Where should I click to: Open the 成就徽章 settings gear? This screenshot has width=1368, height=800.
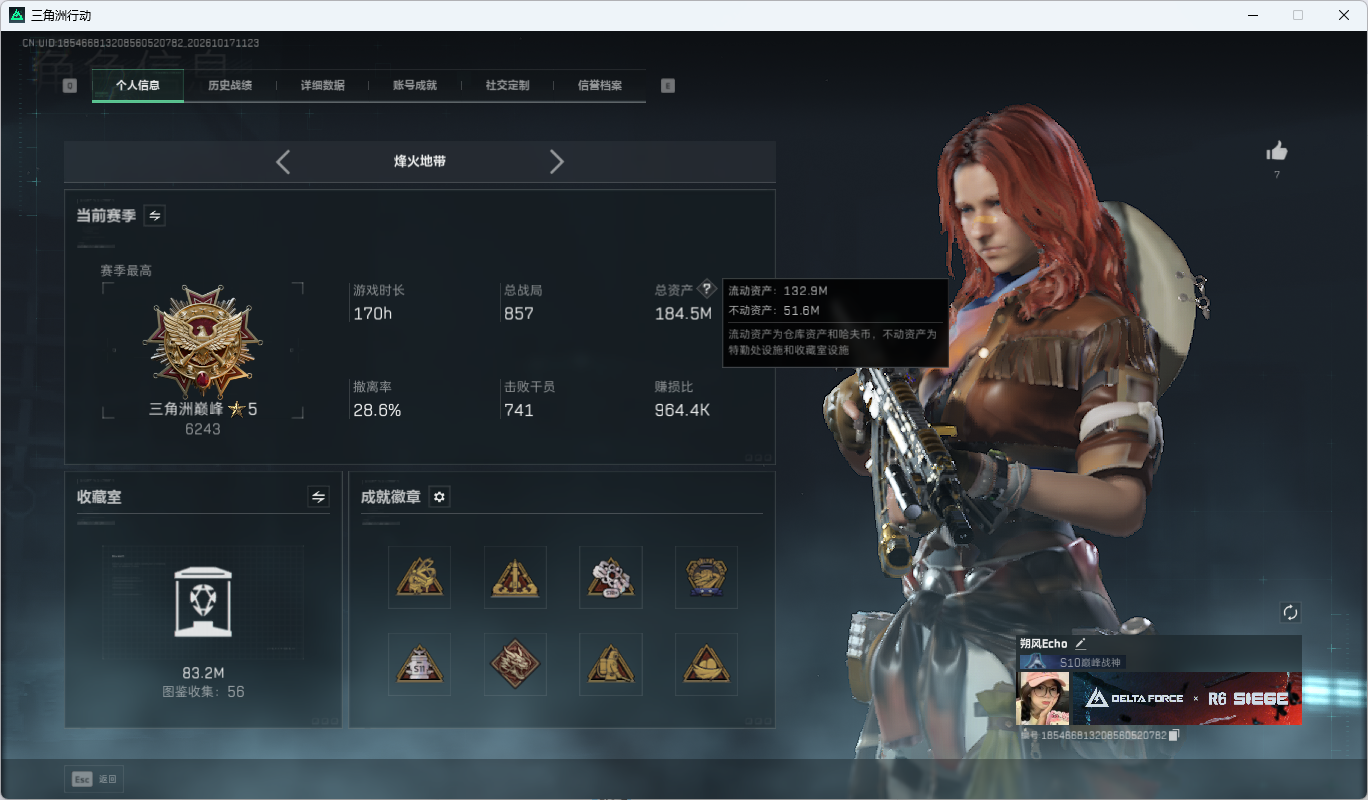439,496
